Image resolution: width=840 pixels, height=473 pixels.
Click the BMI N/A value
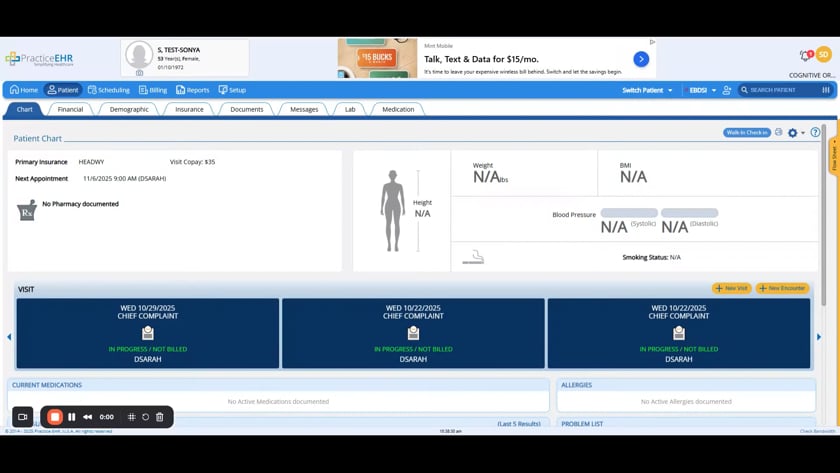pos(633,177)
